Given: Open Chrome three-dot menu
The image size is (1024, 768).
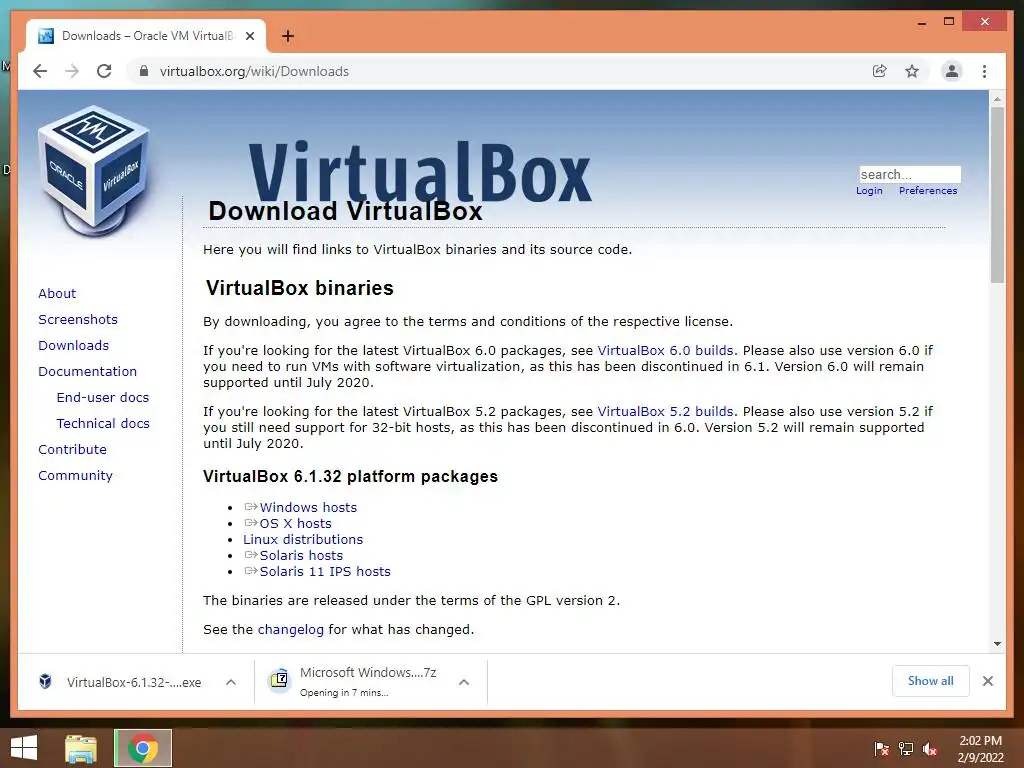Looking at the screenshot, I should pos(984,71).
